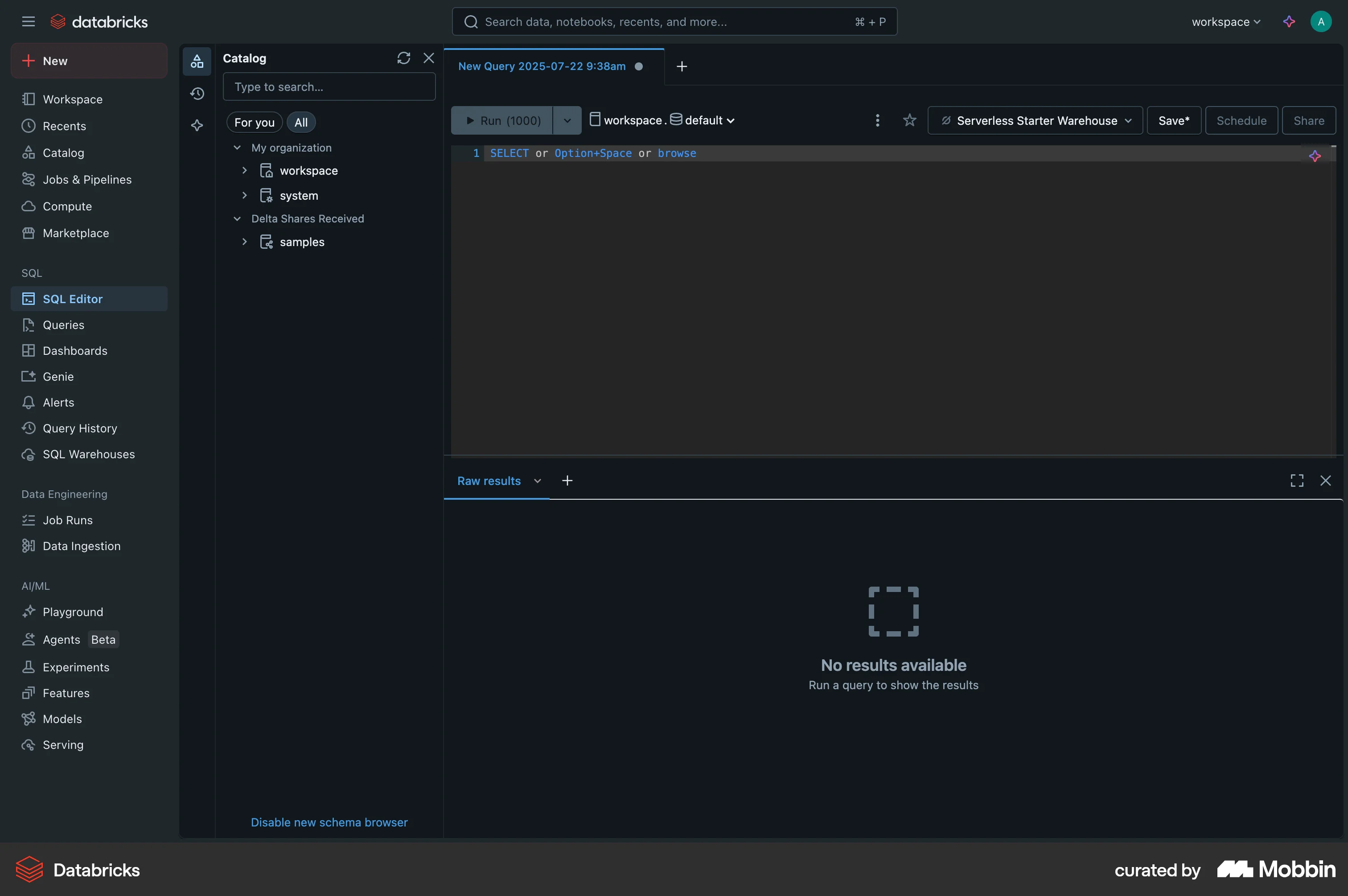1348x896 pixels.
Task: Open the workspace switcher dropdown
Action: click(x=1226, y=22)
